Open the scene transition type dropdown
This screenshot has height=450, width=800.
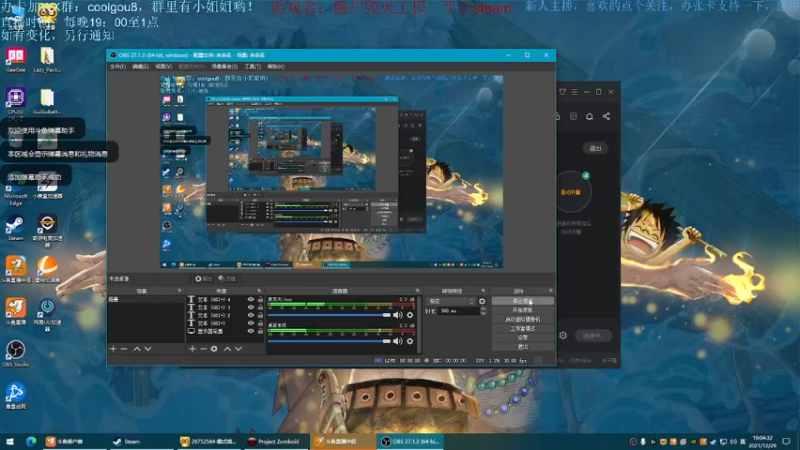tap(451, 302)
